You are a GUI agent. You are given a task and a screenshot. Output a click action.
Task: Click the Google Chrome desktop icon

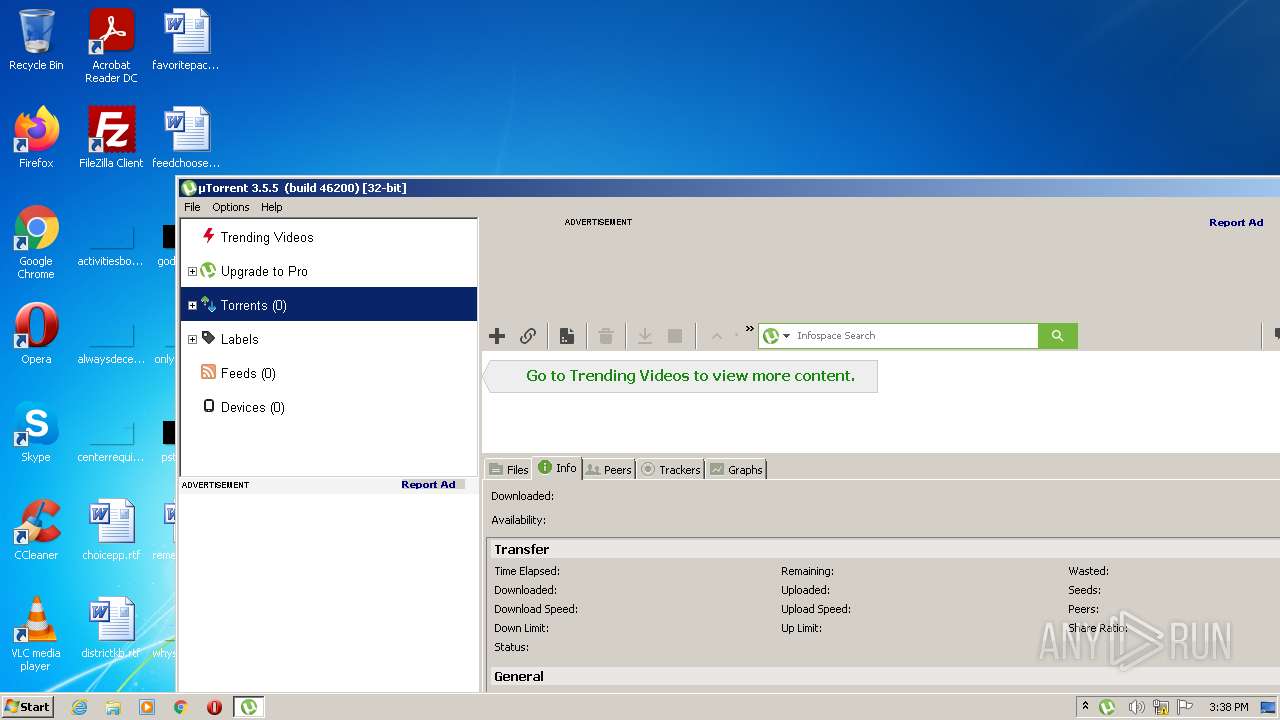click(x=36, y=242)
